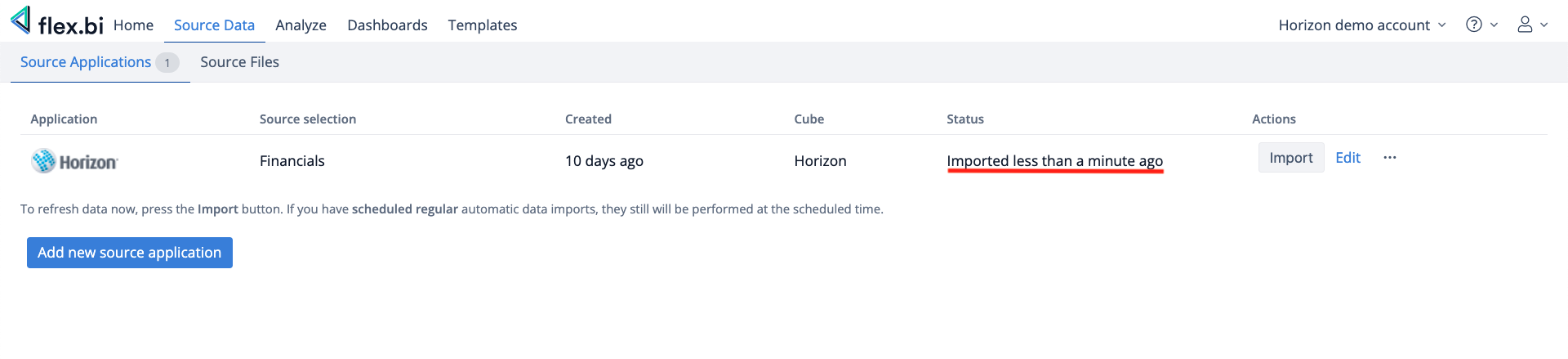
Task: Go to the Home menu item
Action: coord(133,25)
